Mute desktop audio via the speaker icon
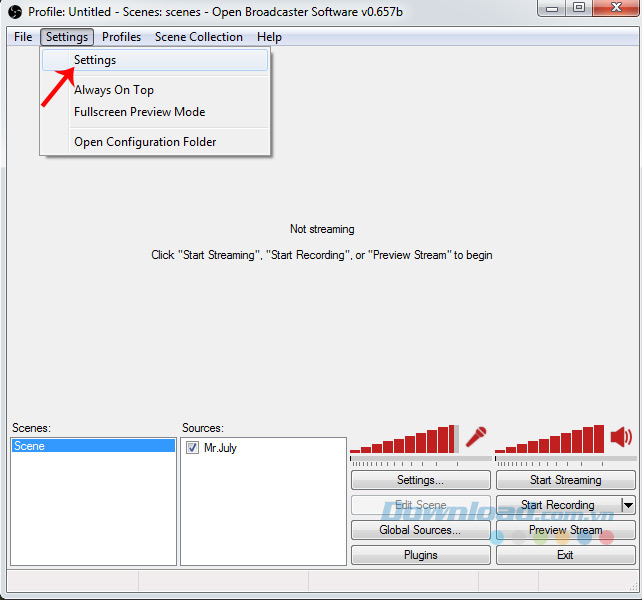642x600 pixels. pyautogui.click(x=621, y=437)
